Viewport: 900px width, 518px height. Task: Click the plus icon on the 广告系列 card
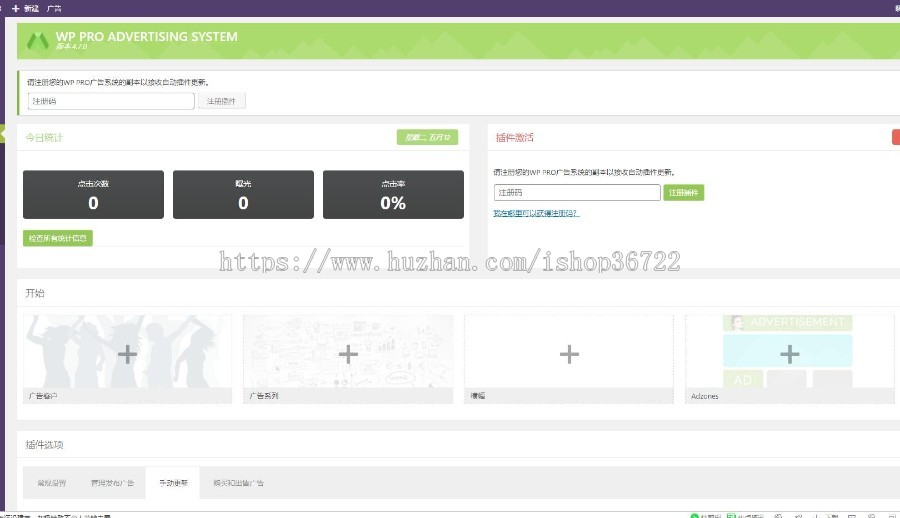348,354
